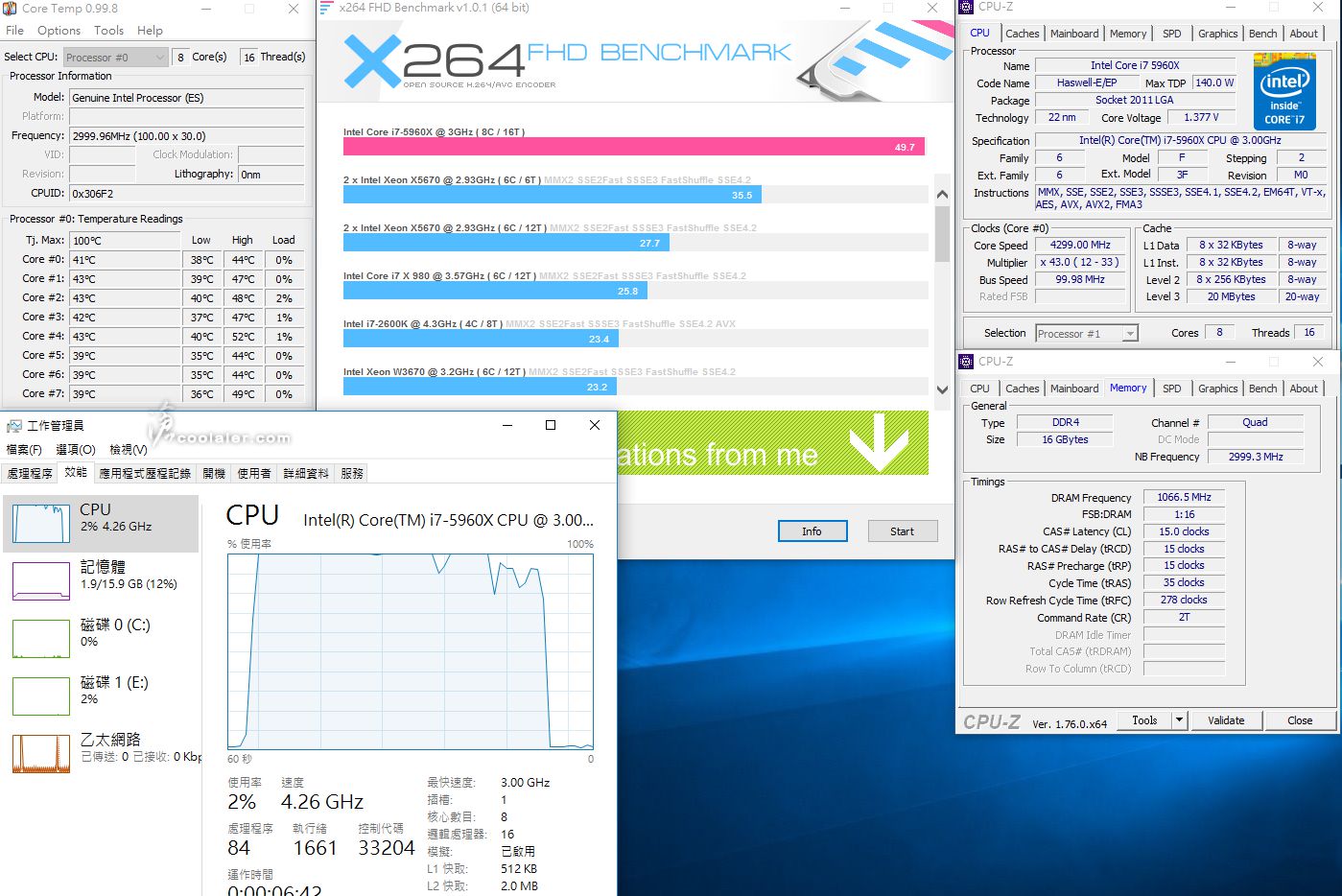This screenshot has height=896, width=1342.
Task: Open Select CPU Processor #0 dropdown in Core Temp
Action: tap(116, 58)
